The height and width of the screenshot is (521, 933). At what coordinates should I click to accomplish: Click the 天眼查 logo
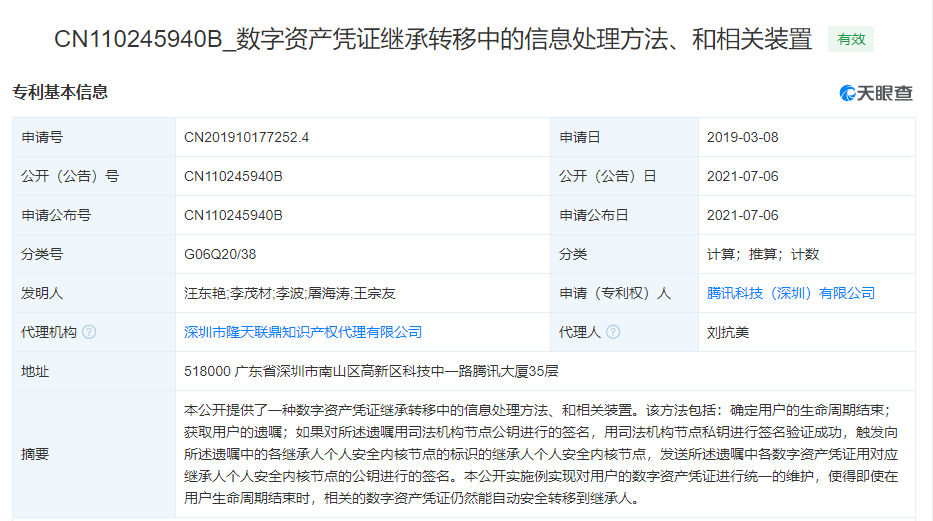click(x=876, y=93)
